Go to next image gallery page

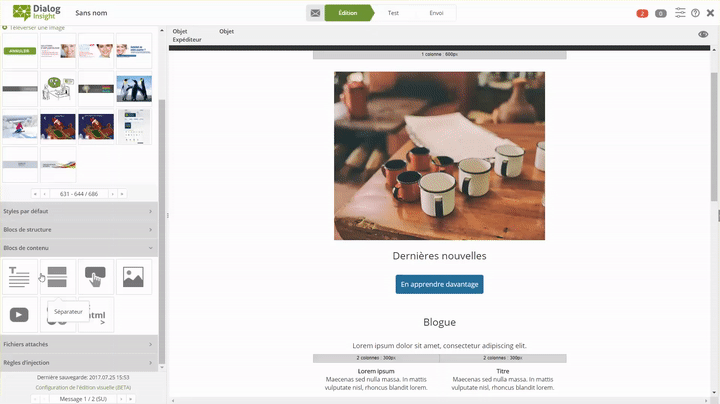112,194
